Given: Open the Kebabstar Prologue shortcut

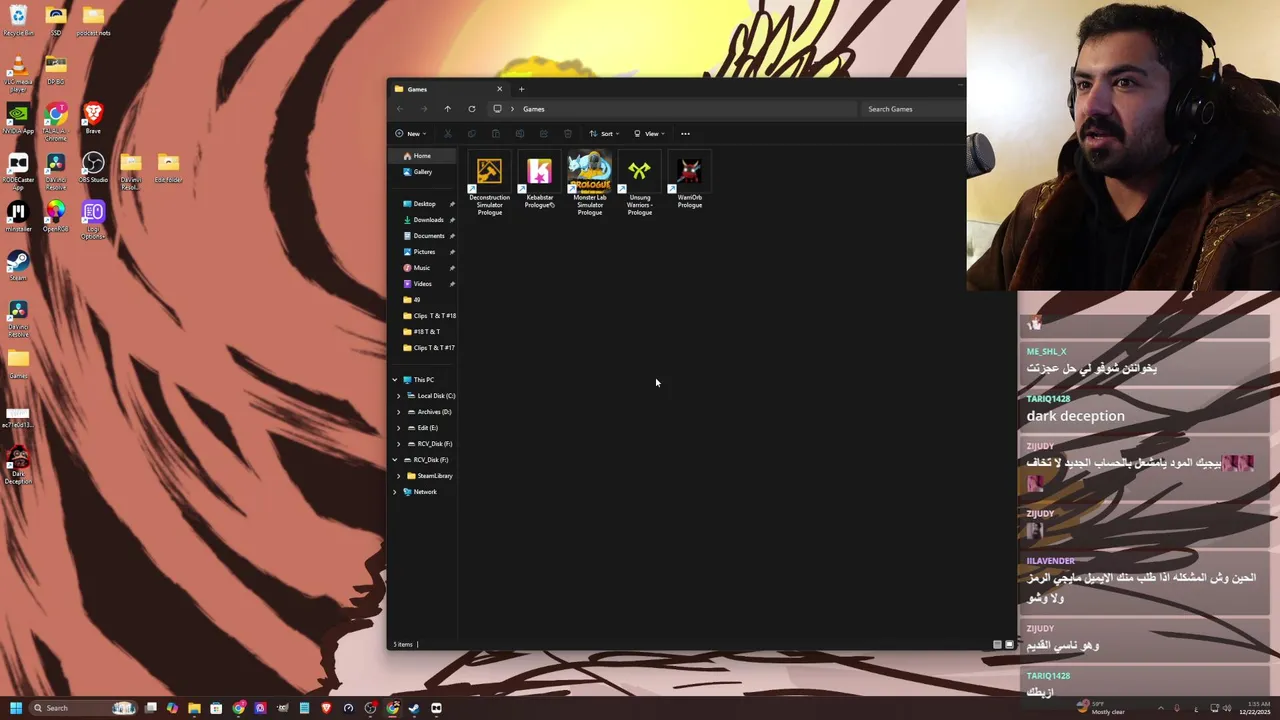Looking at the screenshot, I should (539, 182).
